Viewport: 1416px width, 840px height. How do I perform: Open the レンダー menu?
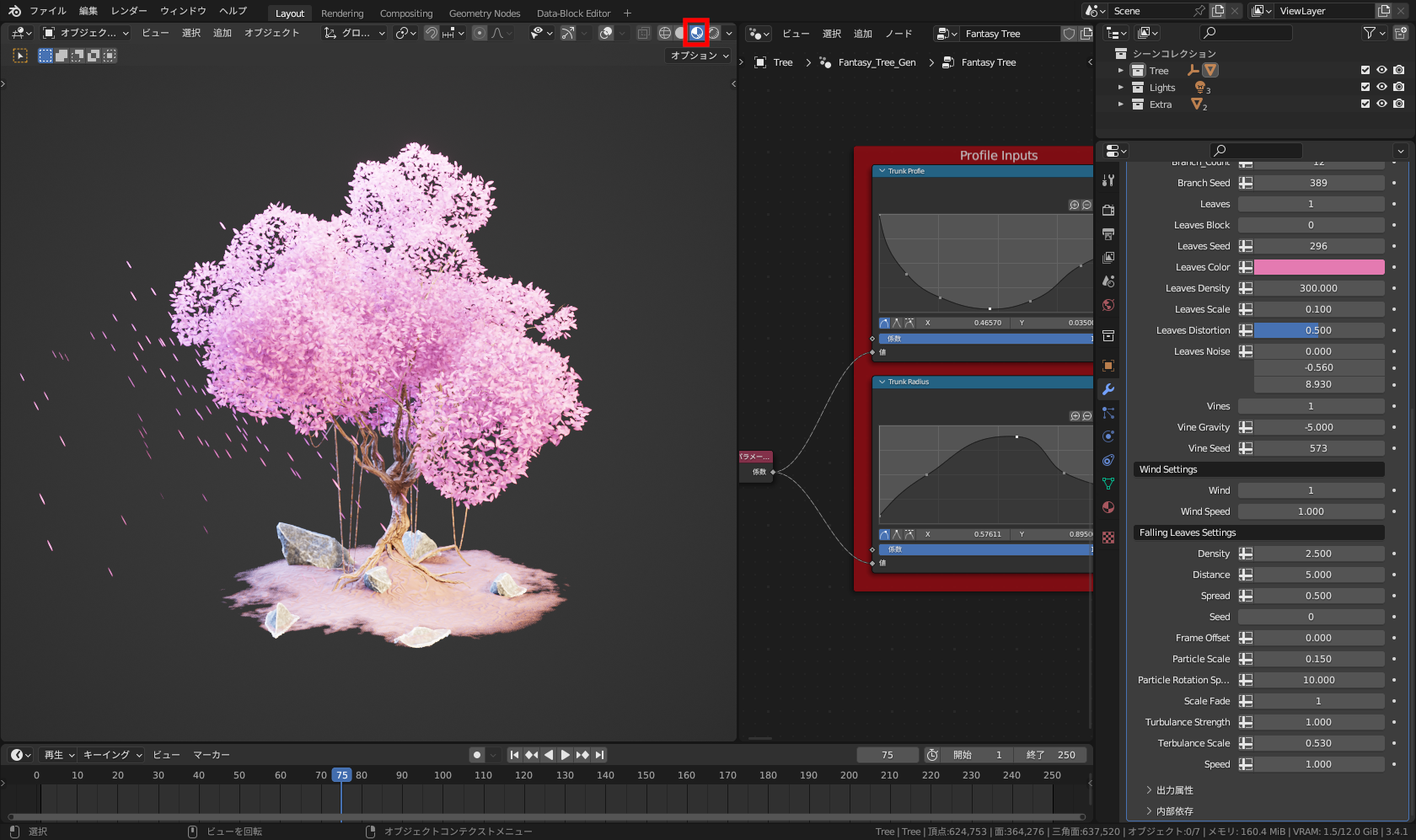point(129,11)
